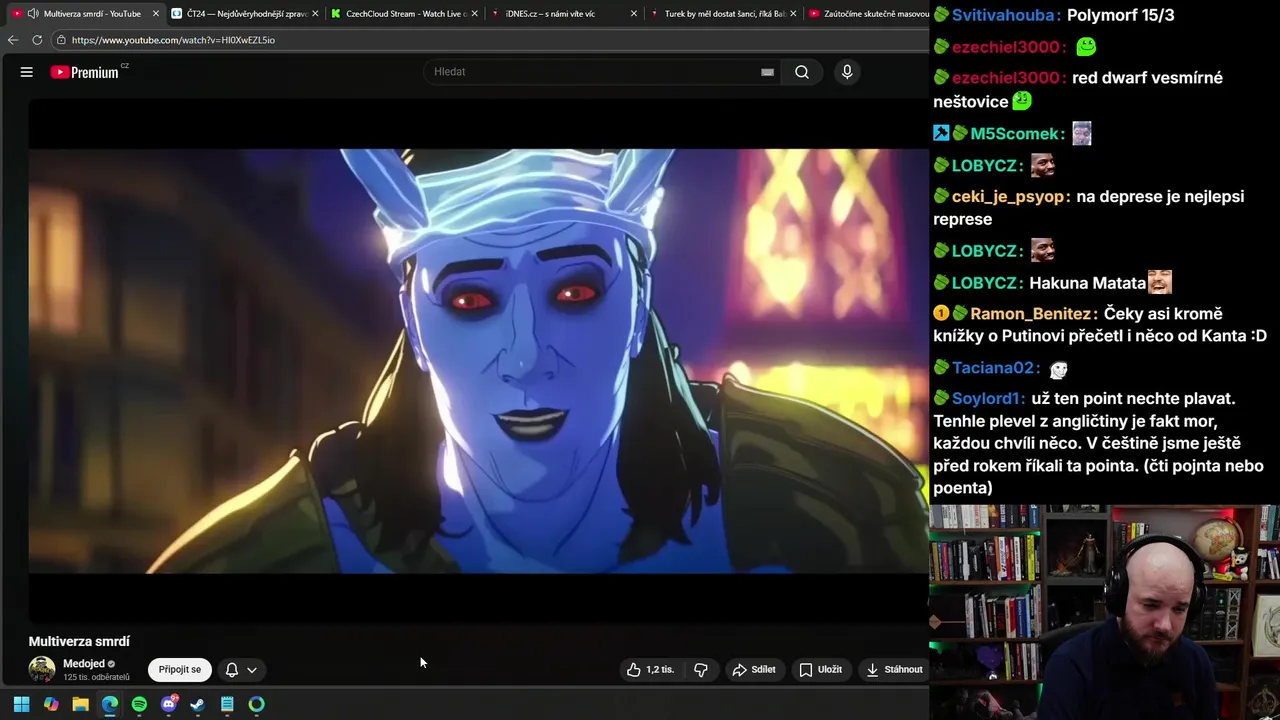Open File Explorer from the taskbar
Screen dimensions: 1280x720
click(80, 704)
